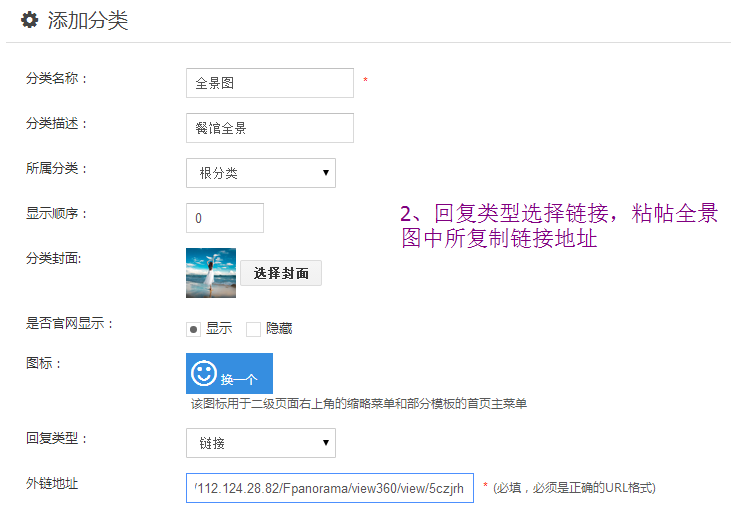Viewport: 731px width, 518px height.
Task: Open the 所属分类 dropdown showing 根分类
Action: 260,173
